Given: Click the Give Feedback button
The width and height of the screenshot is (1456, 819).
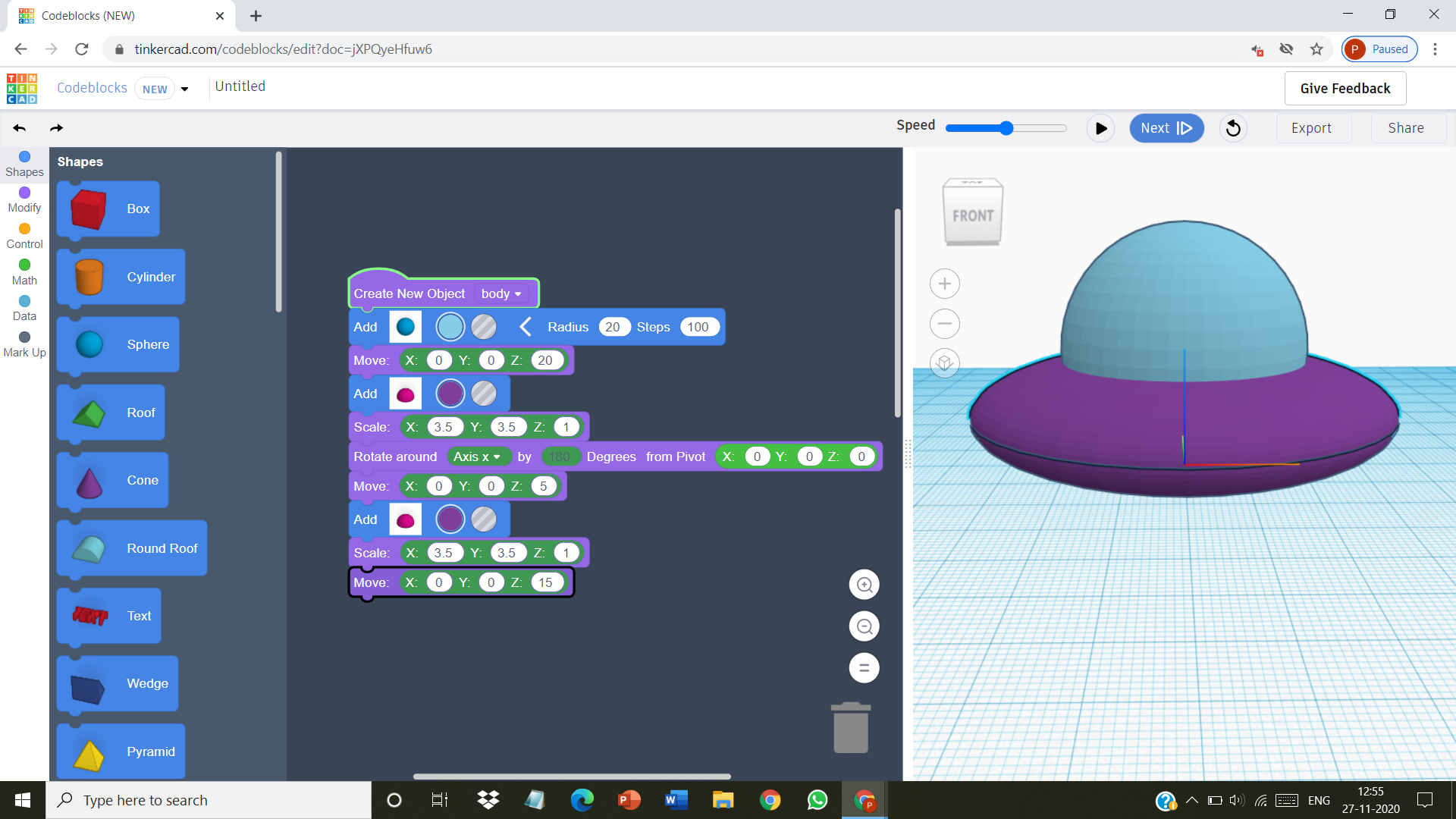Looking at the screenshot, I should tap(1345, 88).
